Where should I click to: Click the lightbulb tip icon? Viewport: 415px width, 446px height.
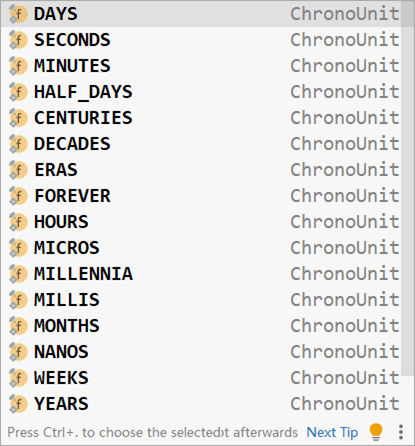[376, 432]
